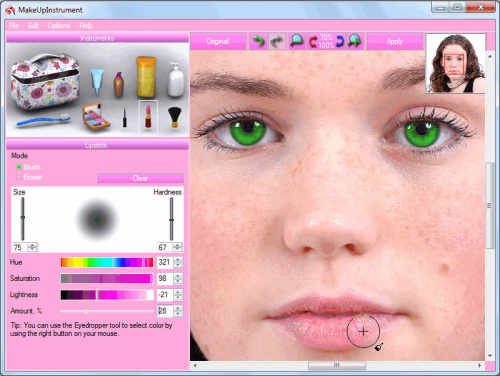This screenshot has height=376, width=500.
Task: Click the Saturation value field 98
Action: [165, 278]
